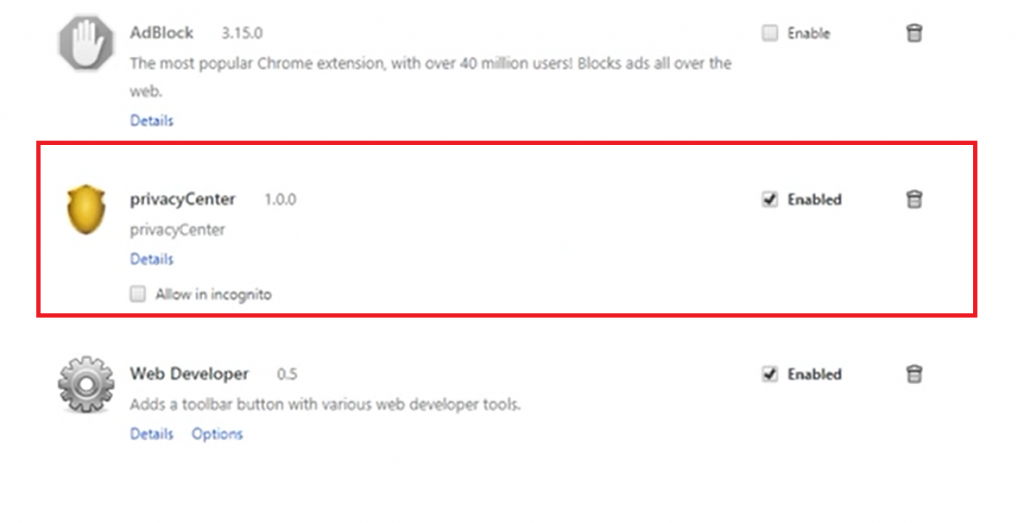Screen dimensions: 1024x523
Task: View Details of the privacyCenter extension
Action: 151,259
